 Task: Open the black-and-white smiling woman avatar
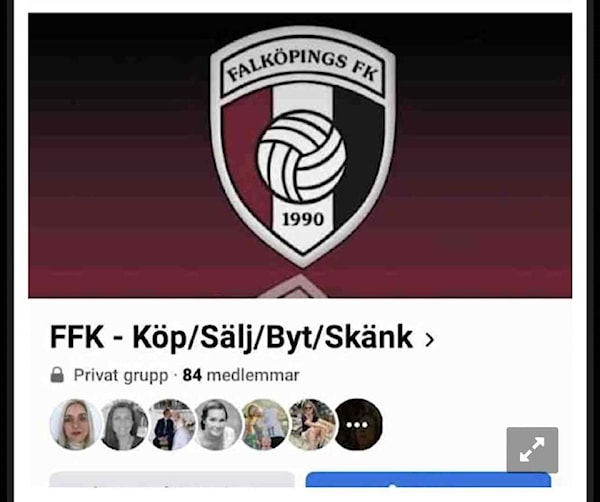tap(218, 424)
